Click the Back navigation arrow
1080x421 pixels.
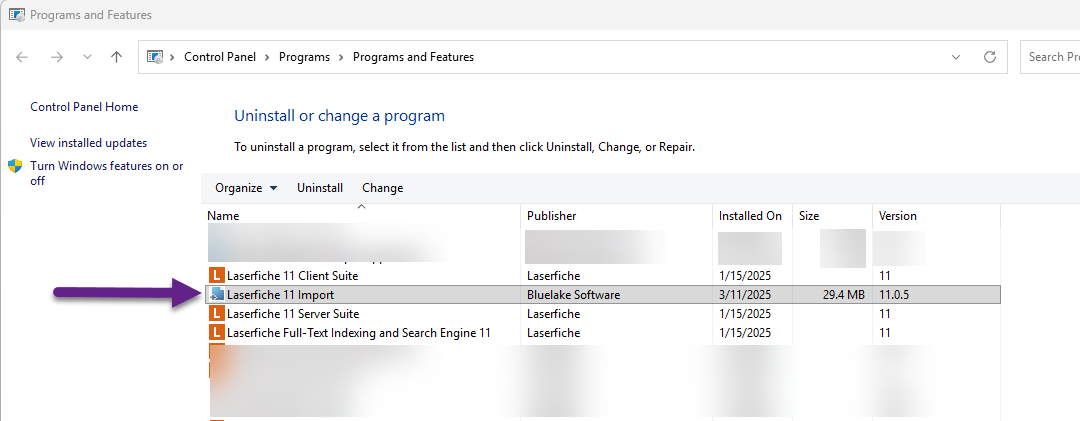(x=22, y=57)
